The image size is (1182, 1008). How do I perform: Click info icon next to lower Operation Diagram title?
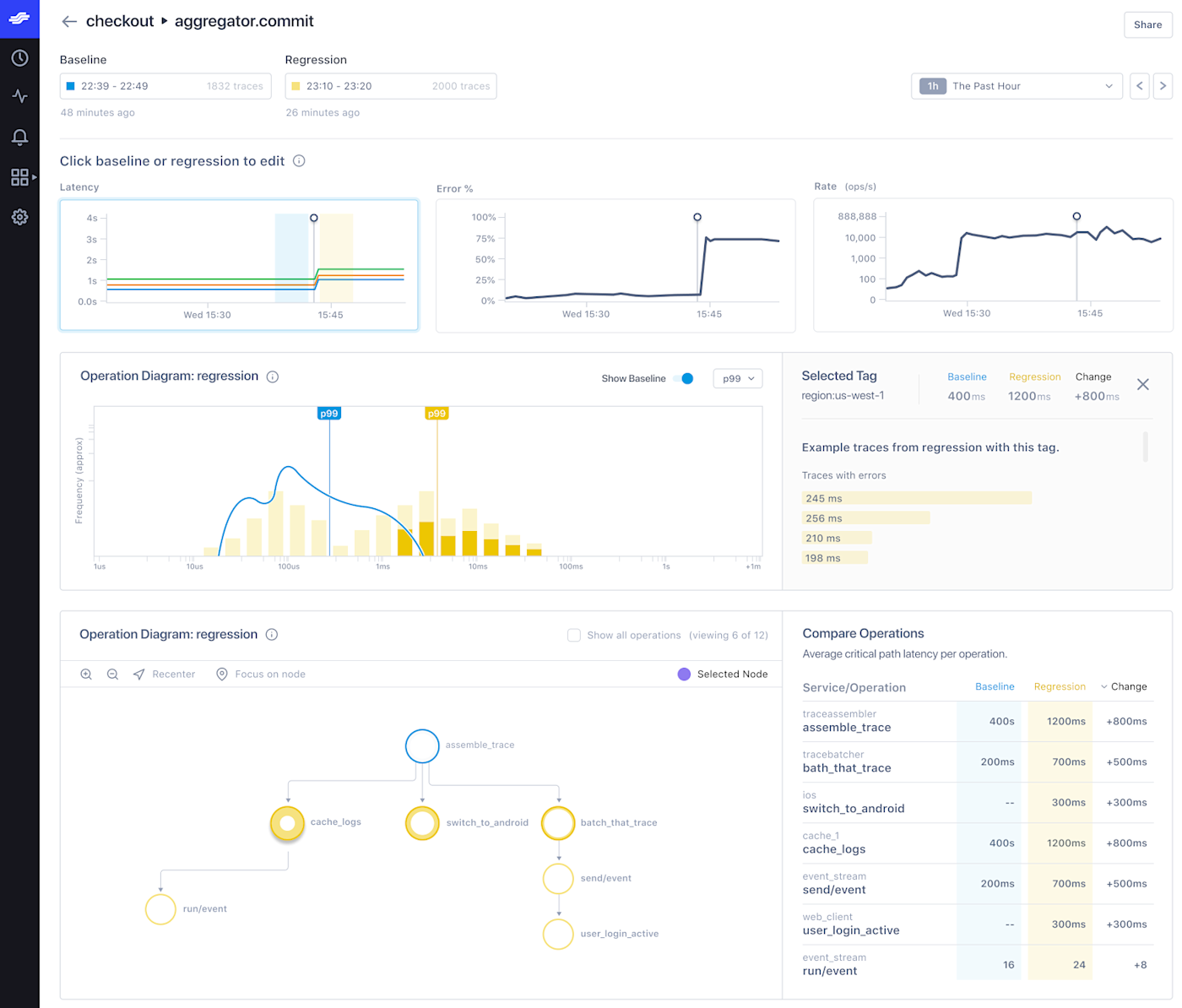pyautogui.click(x=272, y=635)
